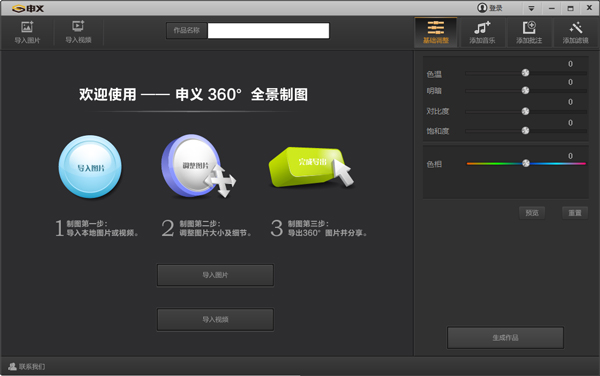Image resolution: width=600 pixels, height=376 pixels.
Task: Maximize the application window
Action: pyautogui.click(x=570, y=8)
